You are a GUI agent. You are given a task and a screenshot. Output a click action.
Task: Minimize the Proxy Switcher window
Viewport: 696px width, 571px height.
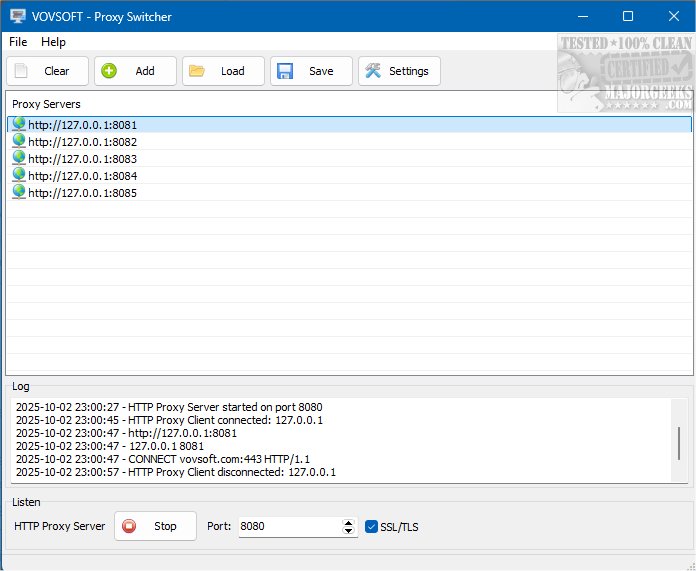583,16
